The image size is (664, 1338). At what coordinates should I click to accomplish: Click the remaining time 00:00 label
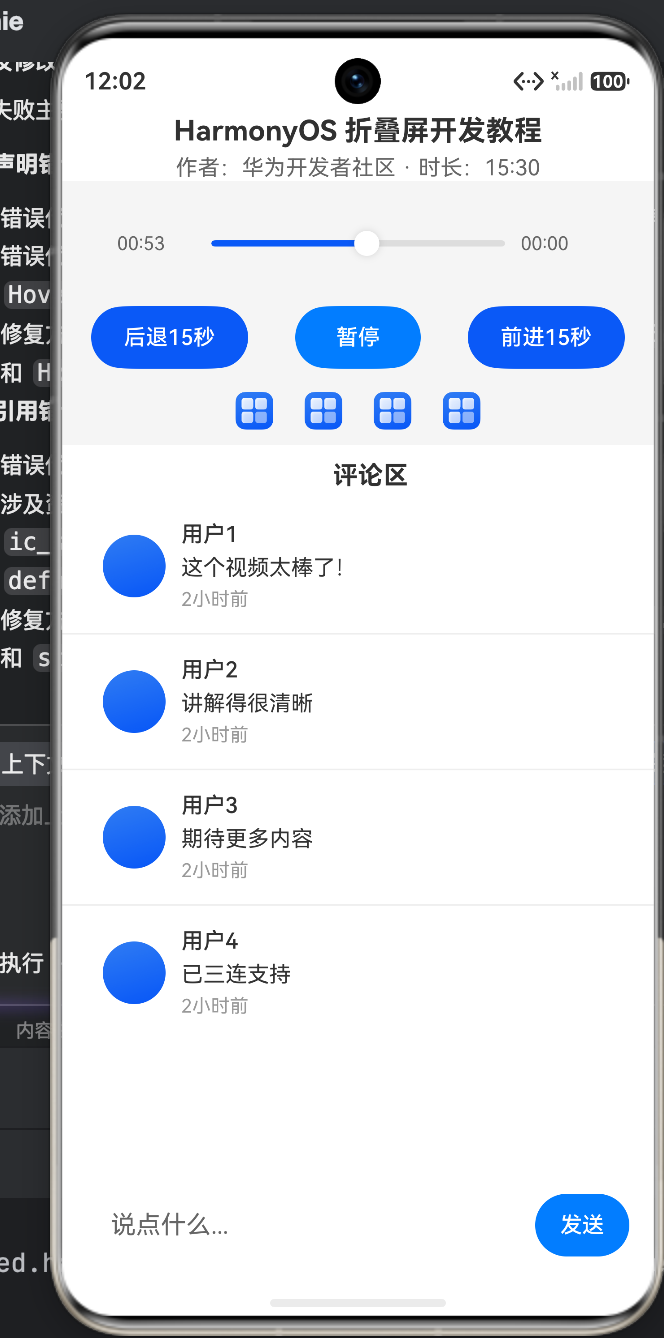coord(545,243)
